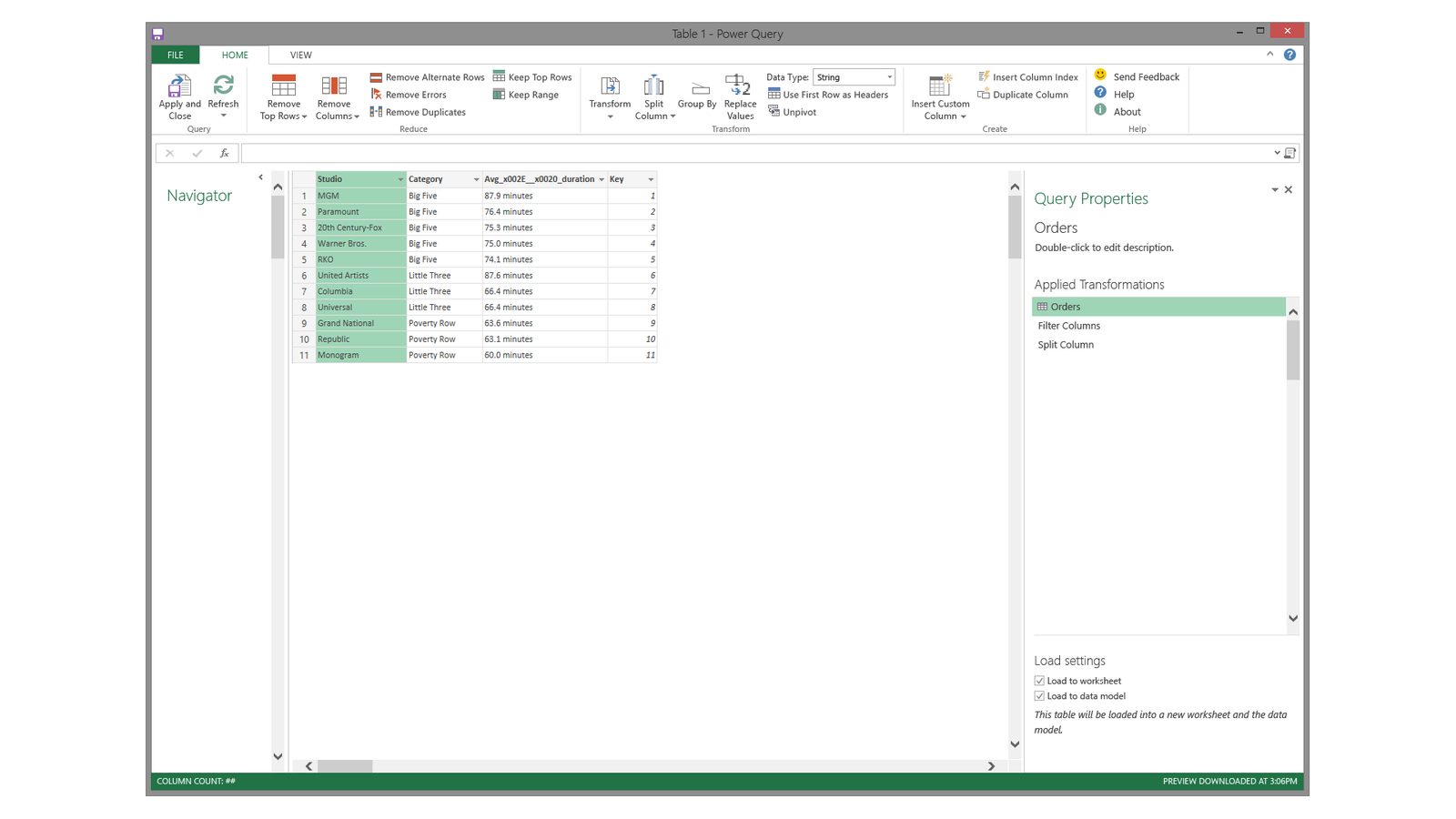The width and height of the screenshot is (1456, 819).
Task: Click the Unpivot tool
Action: (x=792, y=112)
